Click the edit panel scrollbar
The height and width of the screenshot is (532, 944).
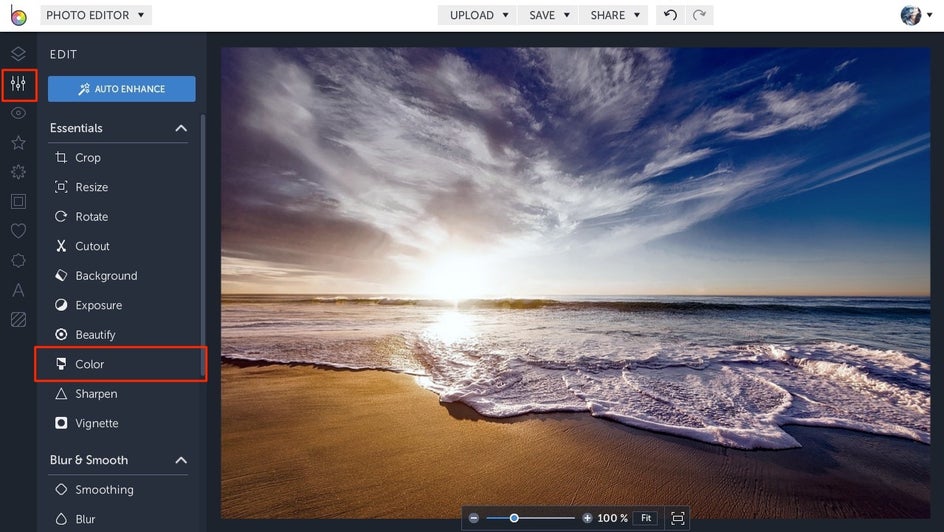tap(203, 247)
